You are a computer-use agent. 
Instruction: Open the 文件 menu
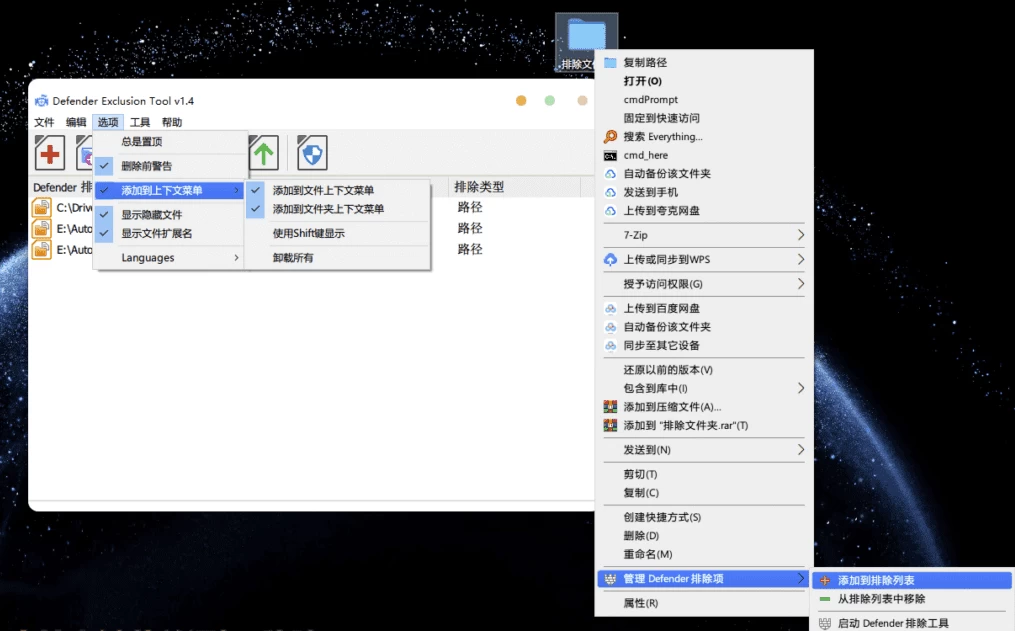tap(44, 122)
